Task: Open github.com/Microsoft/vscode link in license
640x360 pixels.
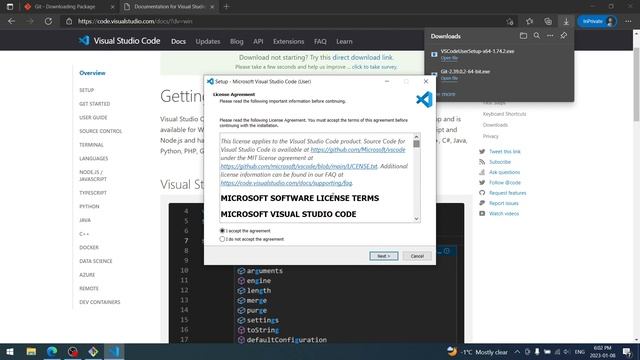Action: pyautogui.click(x=358, y=150)
